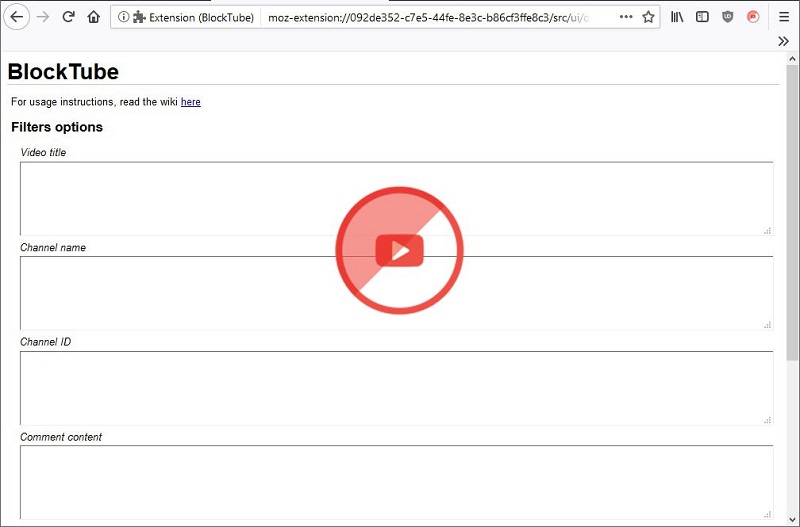Toggle the sidebar view icon
This screenshot has height=527, width=800.
pyautogui.click(x=702, y=17)
